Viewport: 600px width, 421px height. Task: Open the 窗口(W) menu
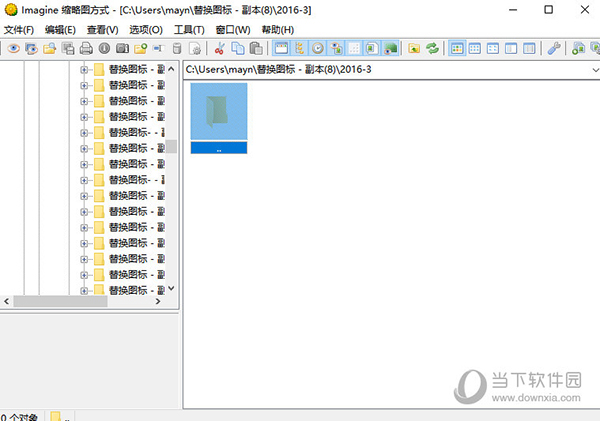pos(233,30)
